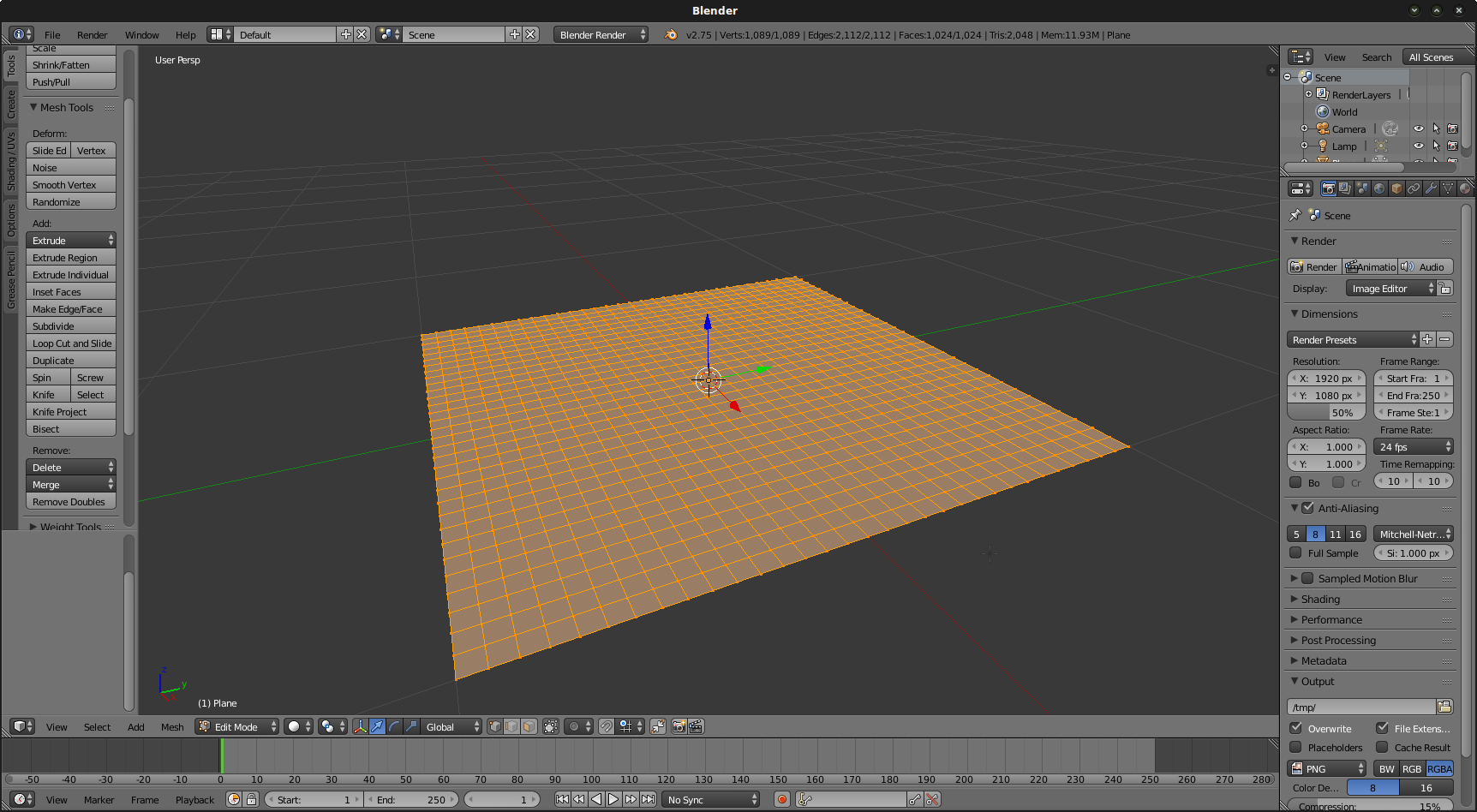Image resolution: width=1477 pixels, height=812 pixels.
Task: Open the Mesh menu in viewport header
Action: 172,727
